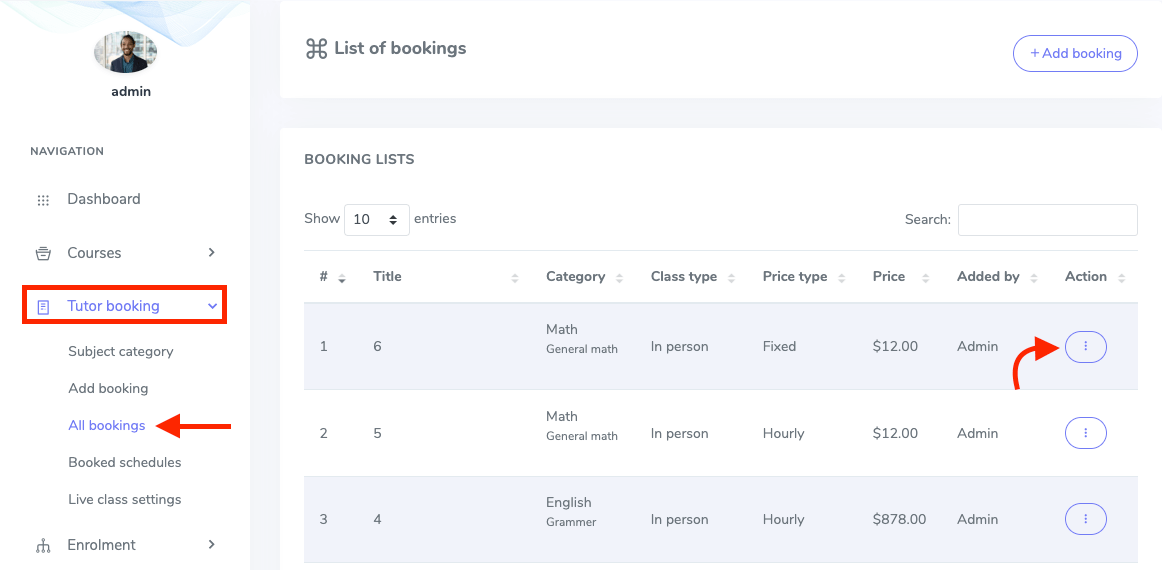Click the Tutor booking document icon
This screenshot has width=1162, height=570.
pyautogui.click(x=43, y=307)
